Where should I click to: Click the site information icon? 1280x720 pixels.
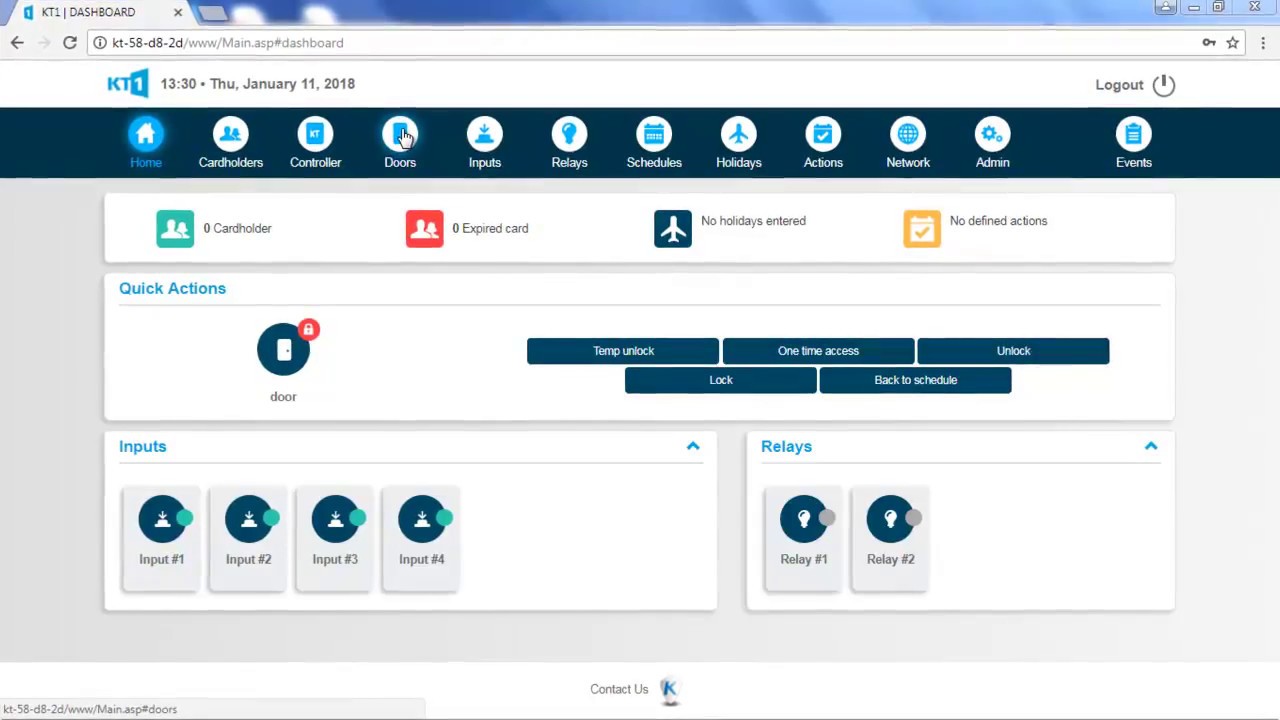pos(100,43)
